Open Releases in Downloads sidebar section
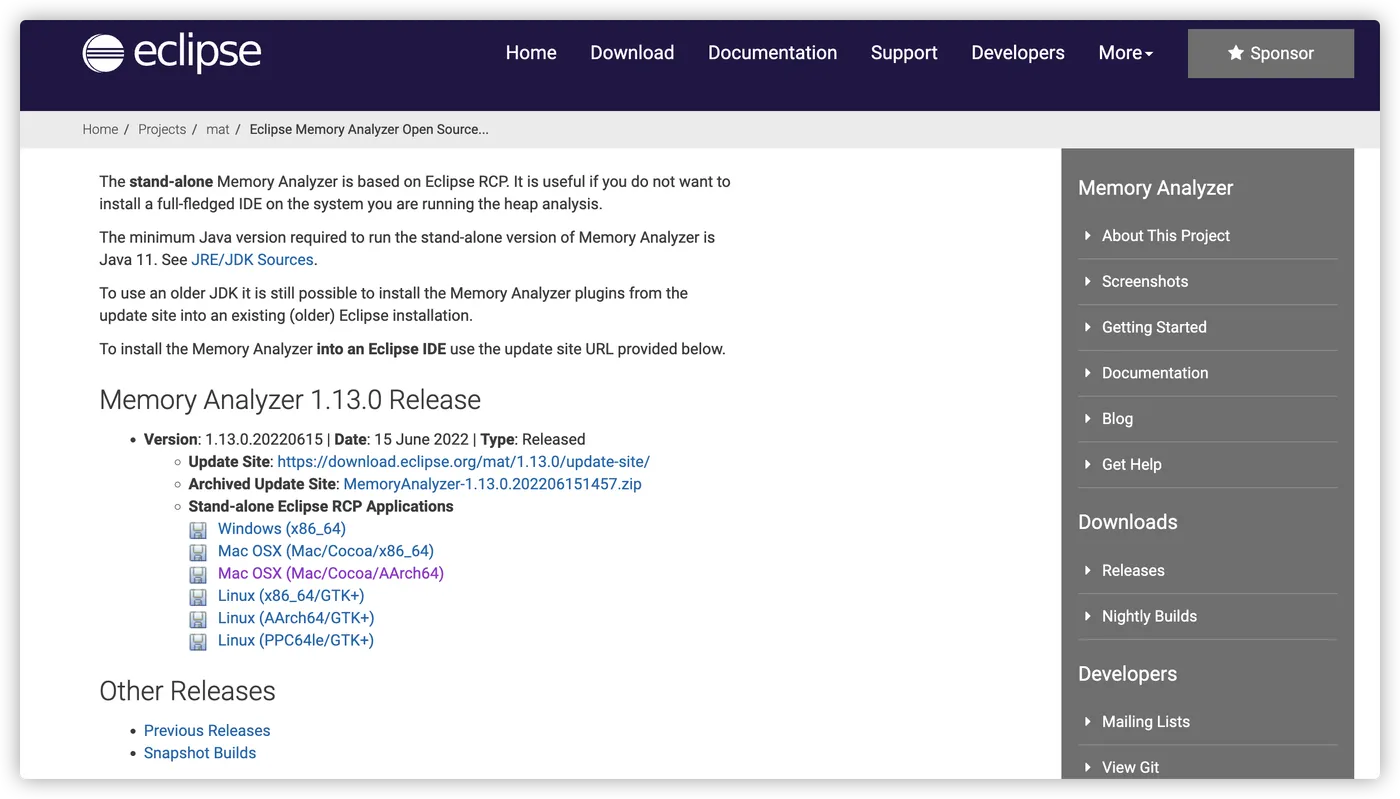Viewport: 1400px width, 799px height. (1133, 571)
